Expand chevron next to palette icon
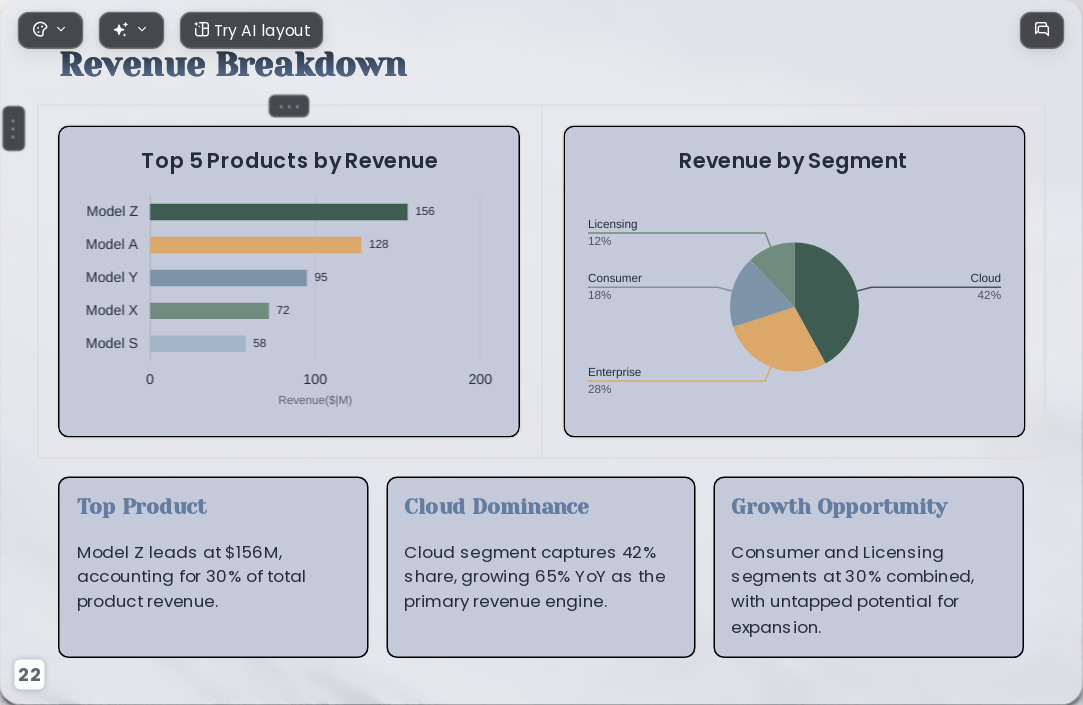Viewport: 1083px width, 705px height. tap(61, 30)
